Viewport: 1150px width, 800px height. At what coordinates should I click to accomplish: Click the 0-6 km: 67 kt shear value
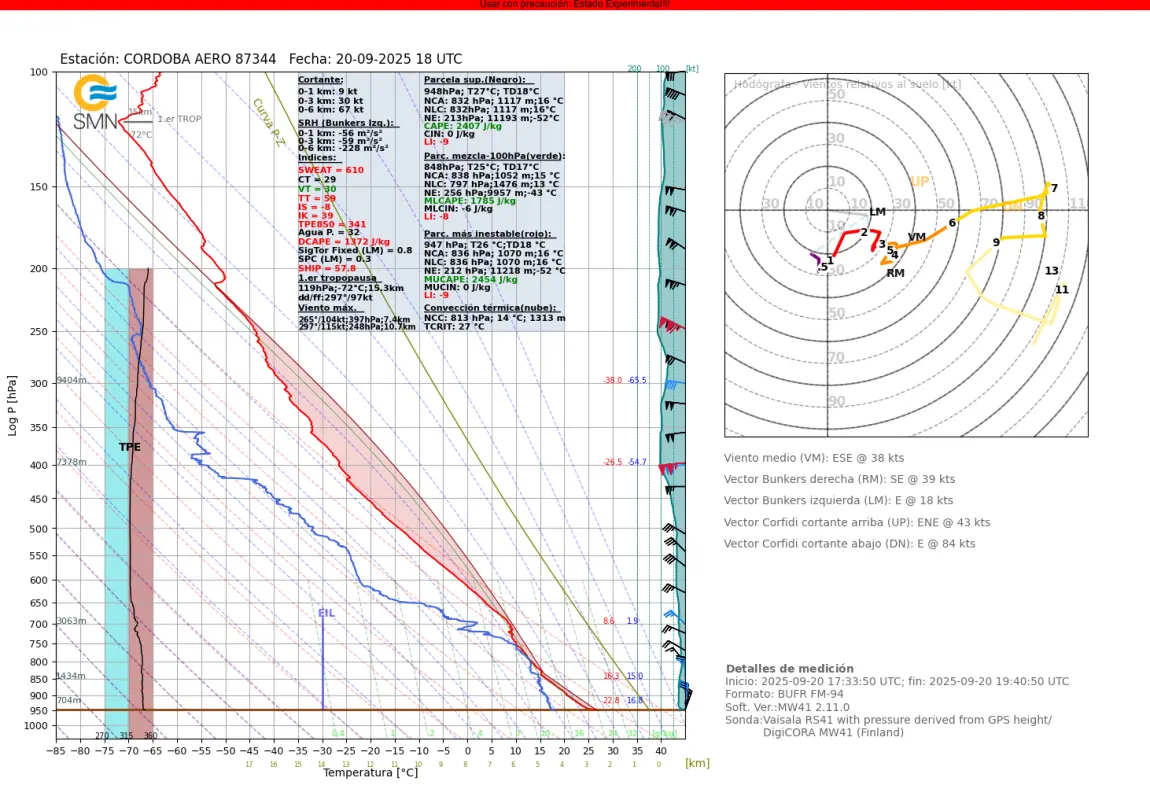tap(330, 109)
